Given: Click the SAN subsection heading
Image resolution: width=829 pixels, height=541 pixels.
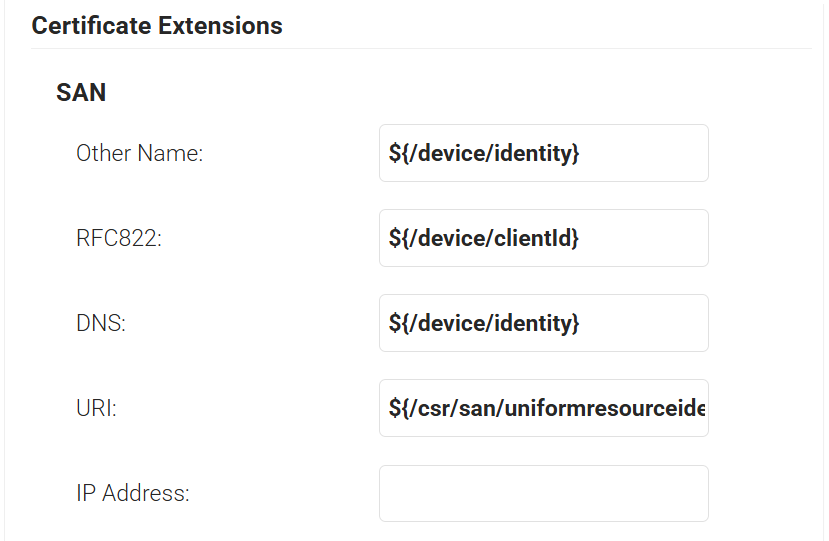Looking at the screenshot, I should point(81,93).
